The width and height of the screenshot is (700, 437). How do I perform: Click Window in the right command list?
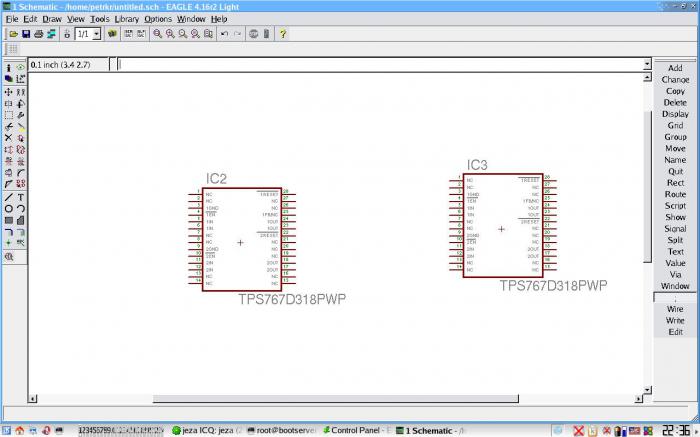[x=675, y=286]
